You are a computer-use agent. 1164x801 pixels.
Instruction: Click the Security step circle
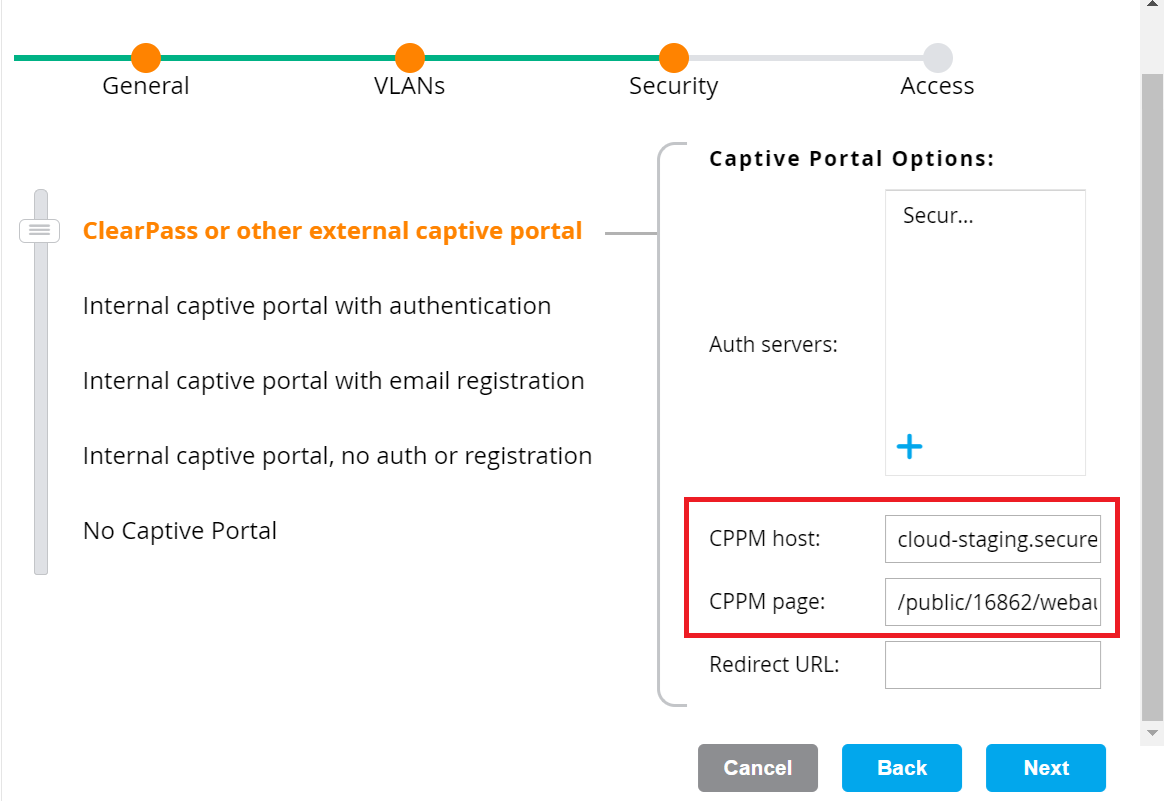[674, 58]
